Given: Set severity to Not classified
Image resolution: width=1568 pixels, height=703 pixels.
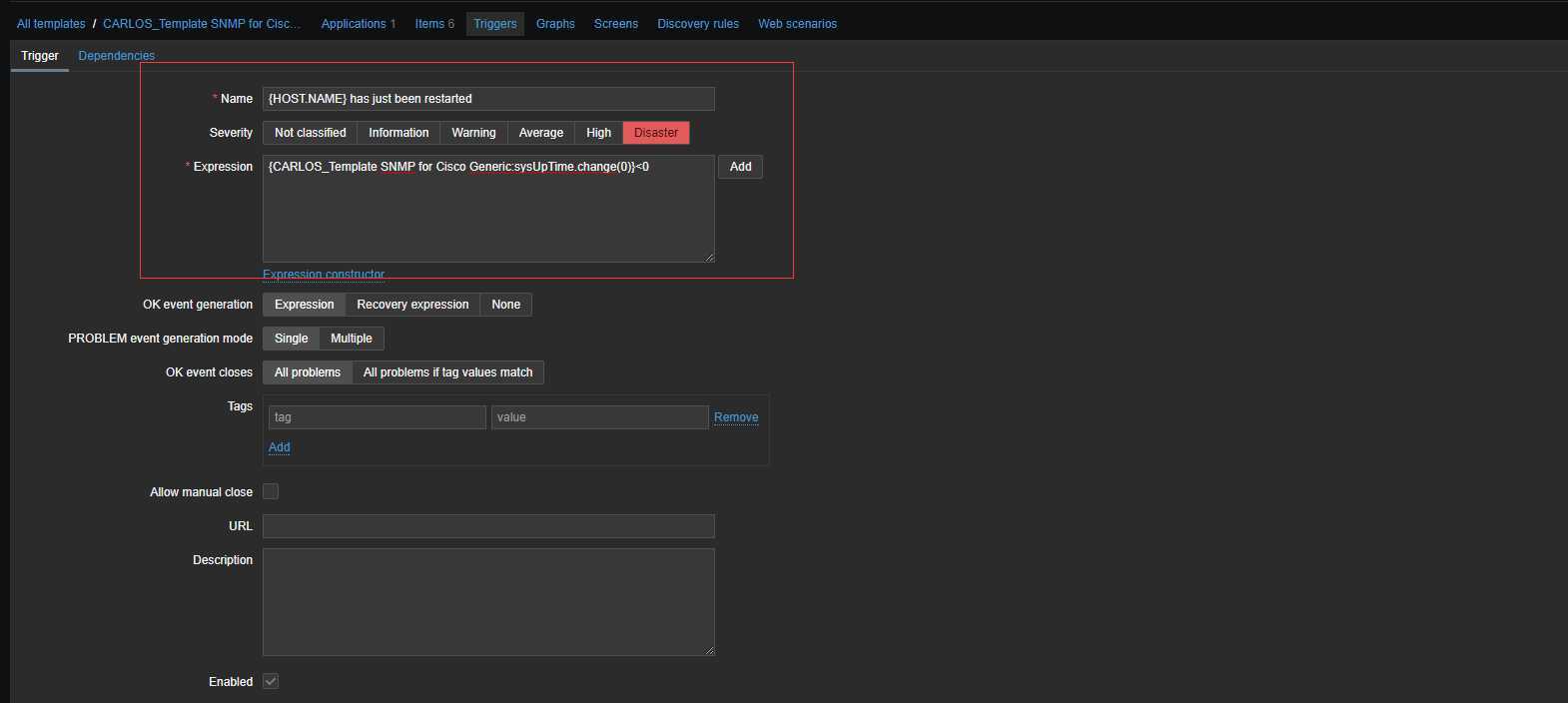Looking at the screenshot, I should click(x=310, y=133).
